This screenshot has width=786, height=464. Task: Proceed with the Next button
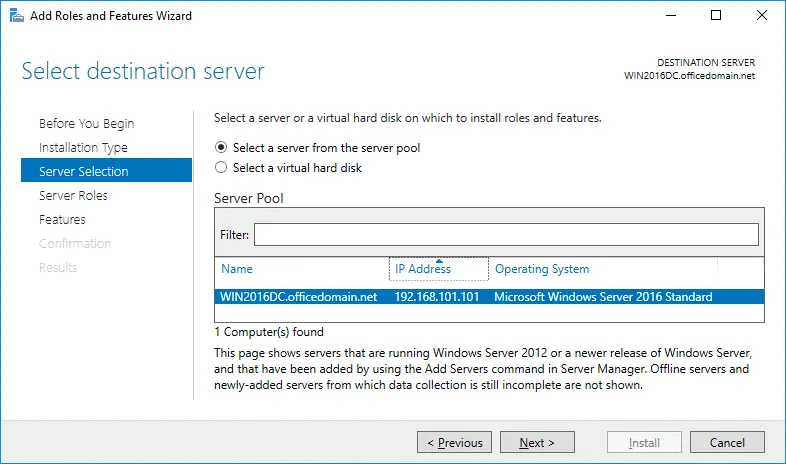click(x=537, y=443)
